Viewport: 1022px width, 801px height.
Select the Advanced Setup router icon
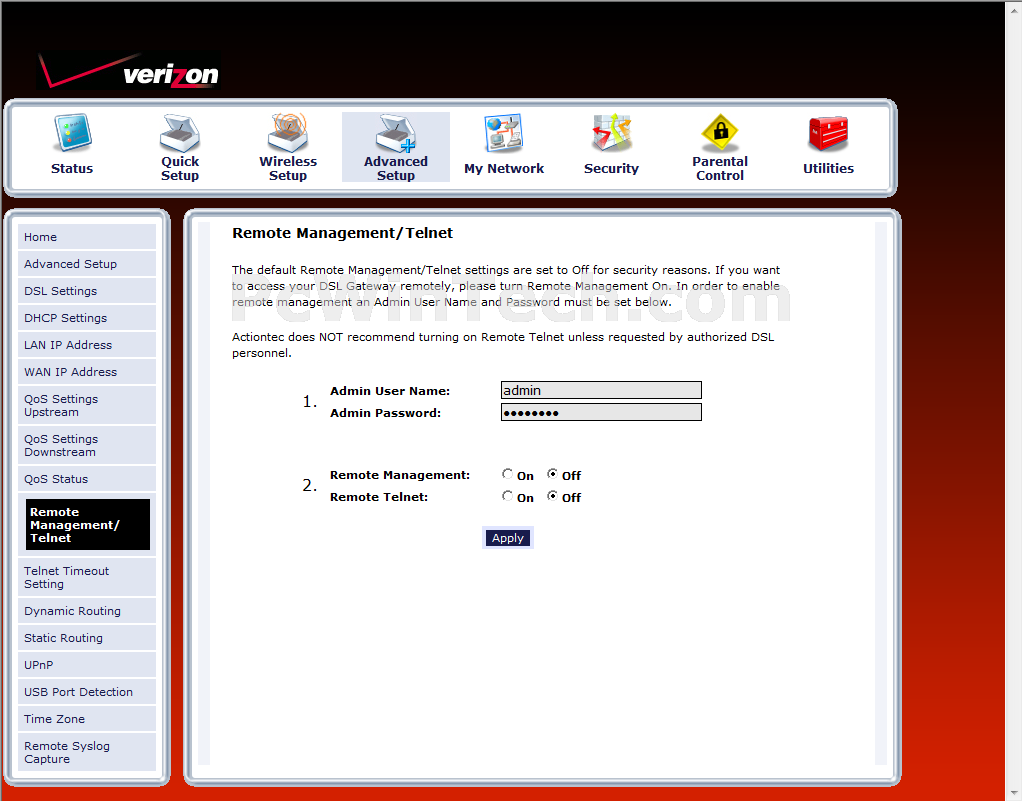(396, 133)
